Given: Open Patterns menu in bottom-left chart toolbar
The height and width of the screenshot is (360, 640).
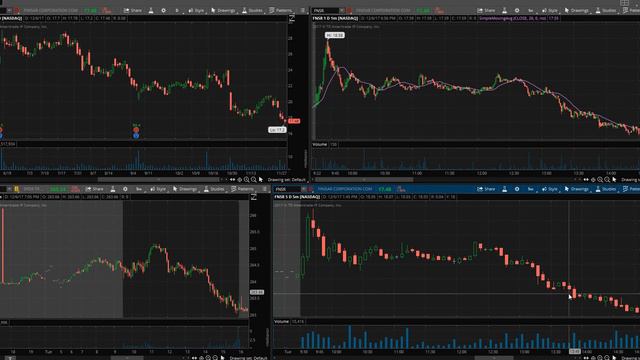Looking at the screenshot, I should pyautogui.click(x=242, y=189).
